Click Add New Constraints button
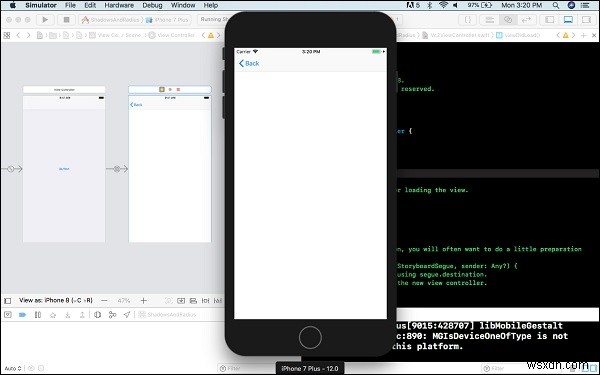The width and height of the screenshot is (600, 375). (205, 301)
